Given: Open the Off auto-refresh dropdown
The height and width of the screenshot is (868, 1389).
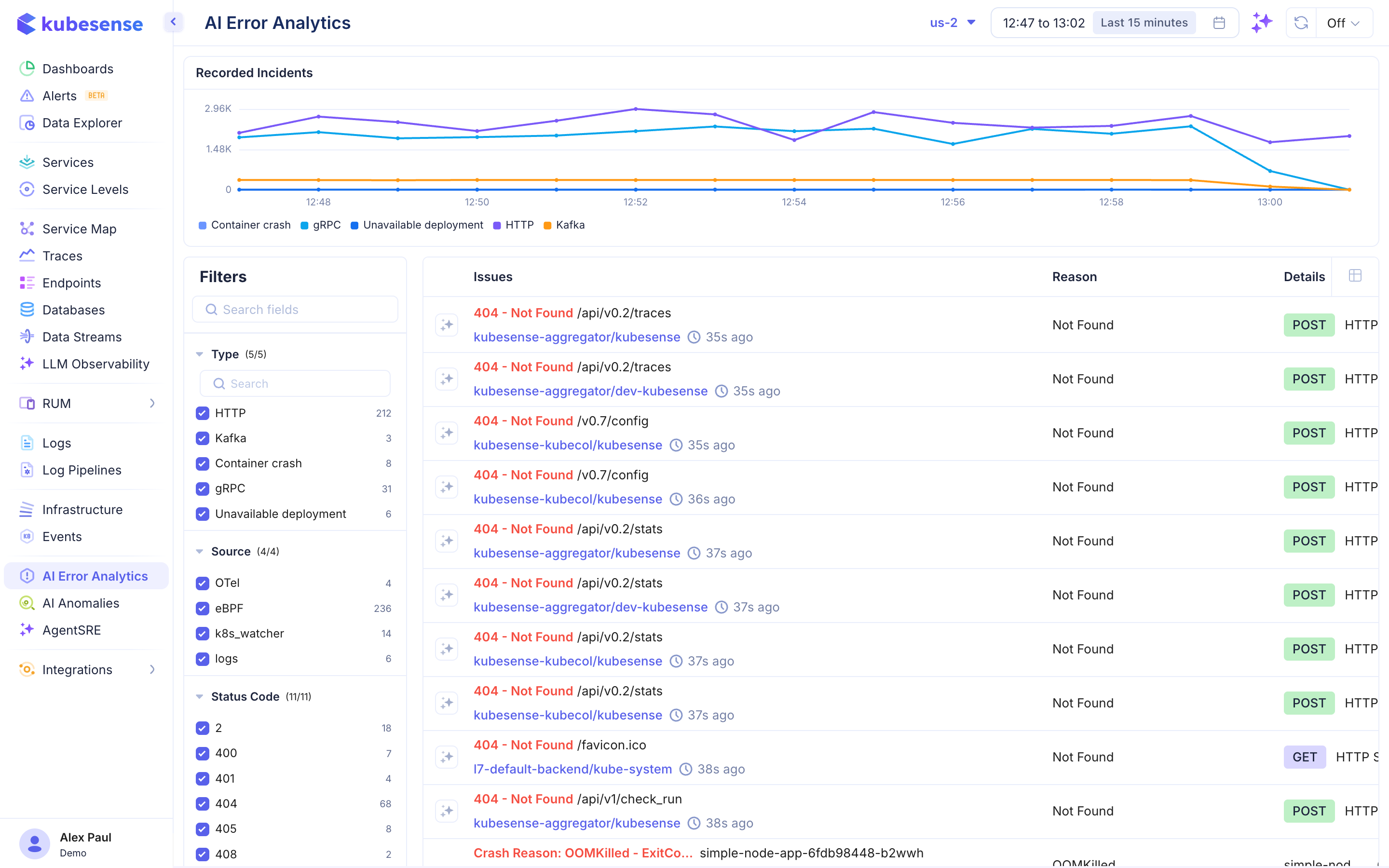Looking at the screenshot, I should (x=1345, y=22).
